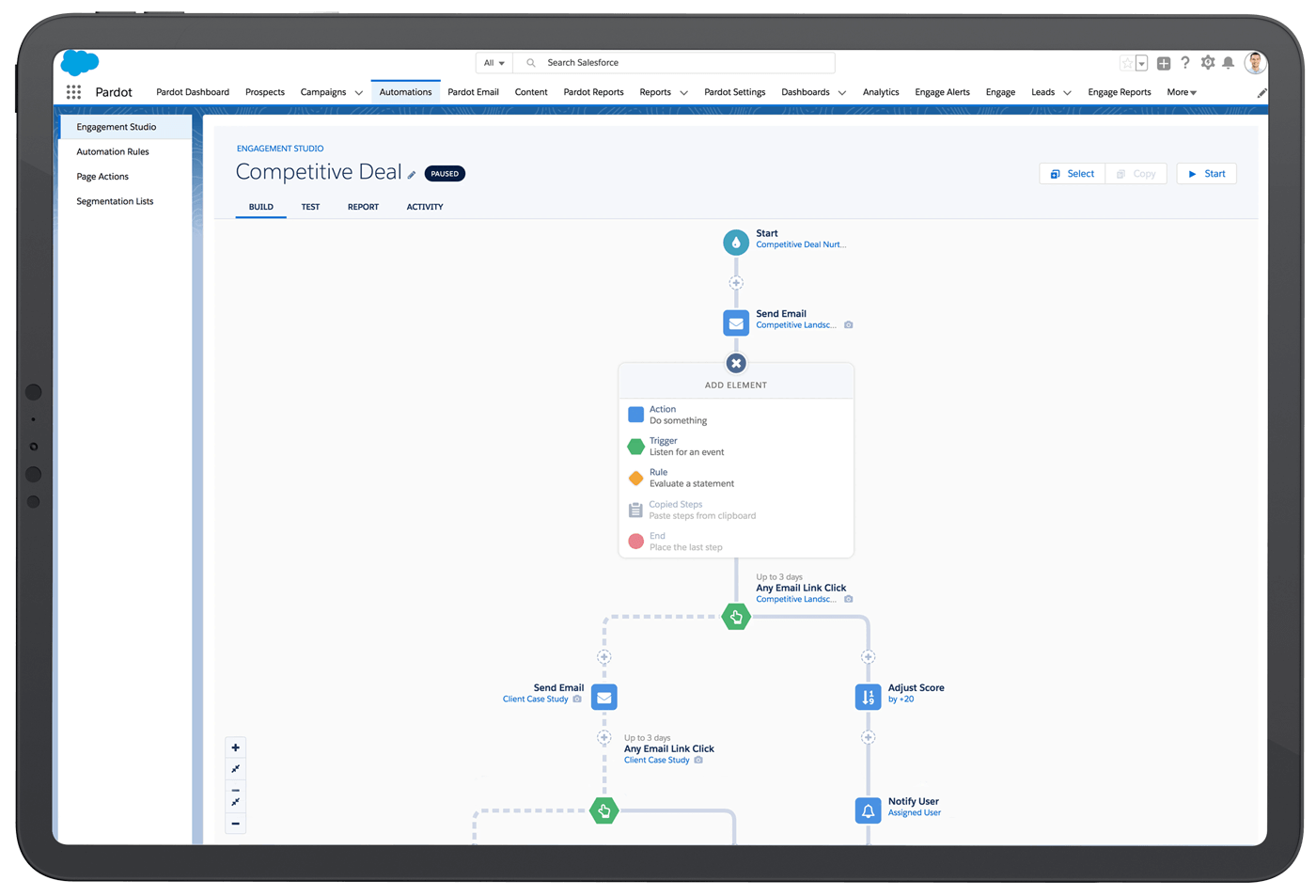Open the More navigation dropdown
The width and height of the screenshot is (1316, 896).
(x=1182, y=92)
